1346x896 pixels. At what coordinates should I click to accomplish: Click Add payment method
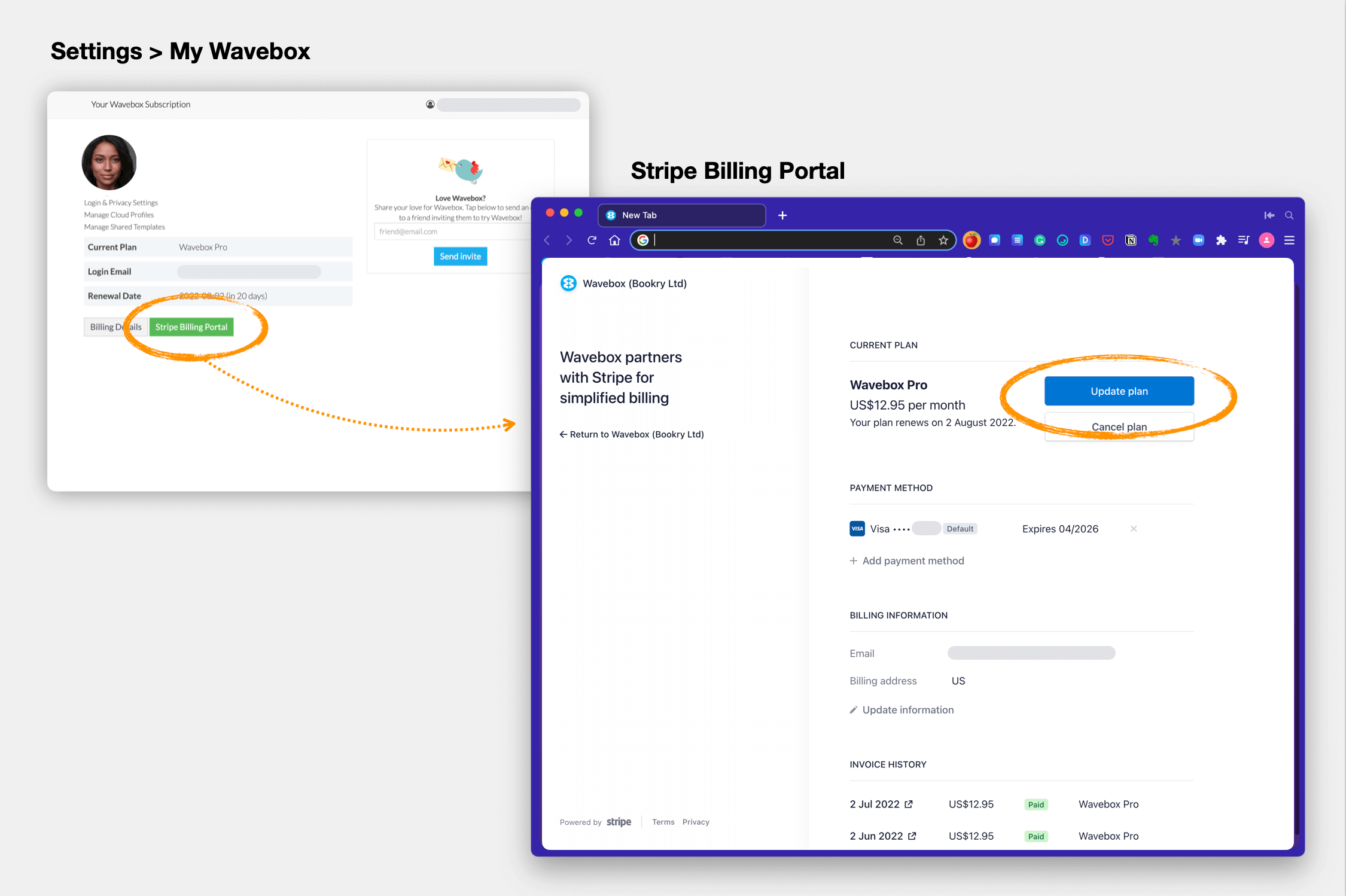(x=907, y=560)
